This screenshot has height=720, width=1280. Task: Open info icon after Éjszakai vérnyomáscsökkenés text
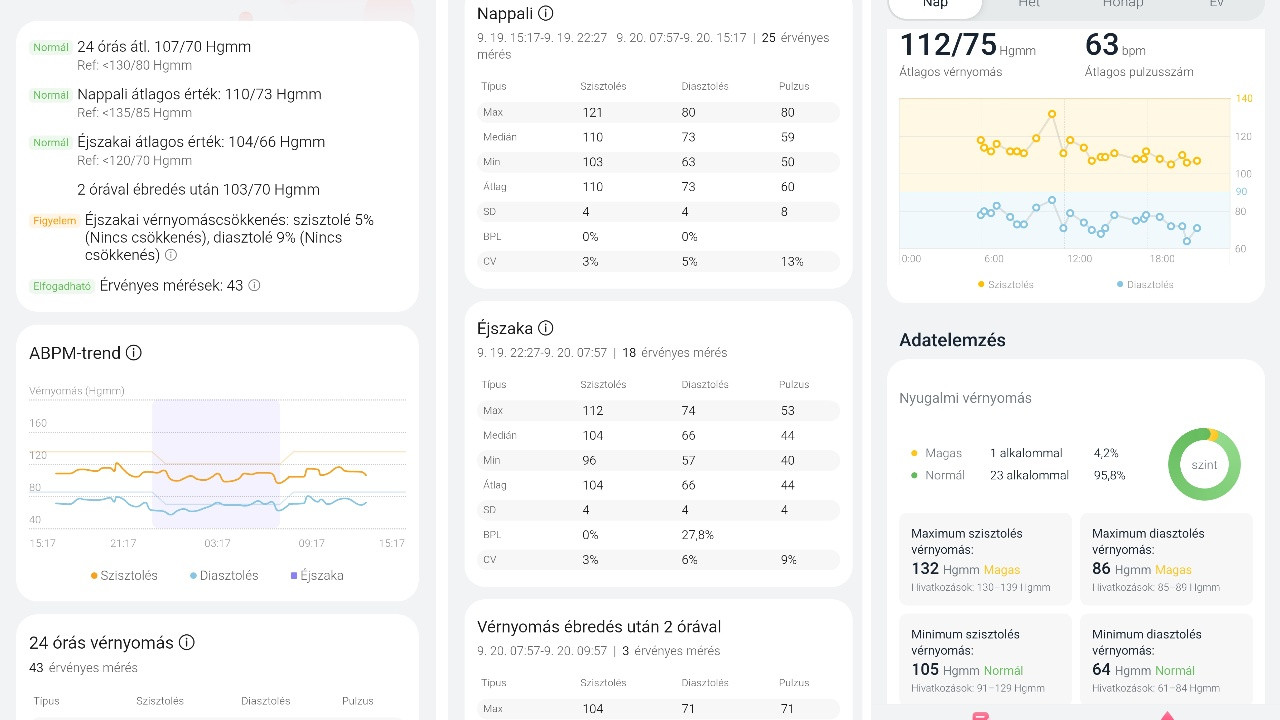click(171, 256)
